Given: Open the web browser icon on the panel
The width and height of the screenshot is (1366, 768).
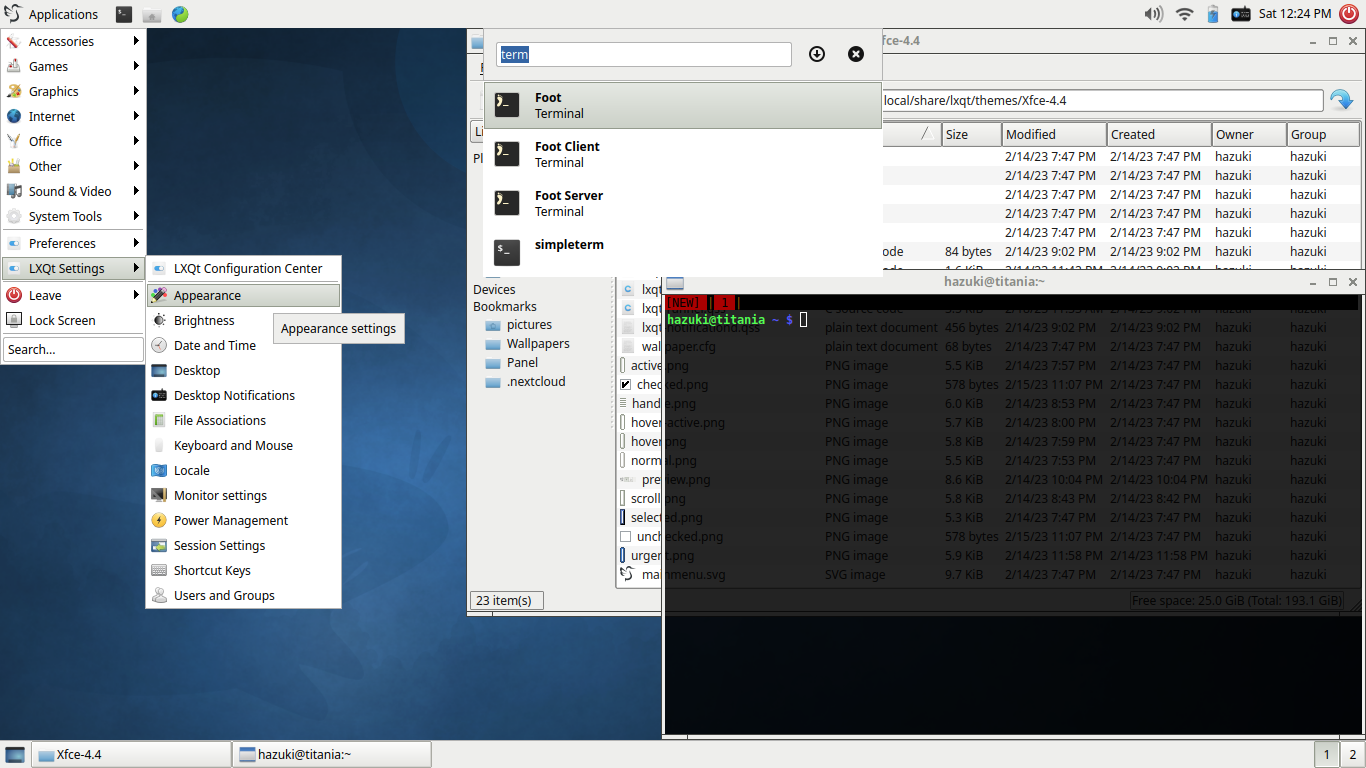Looking at the screenshot, I should click(x=180, y=14).
